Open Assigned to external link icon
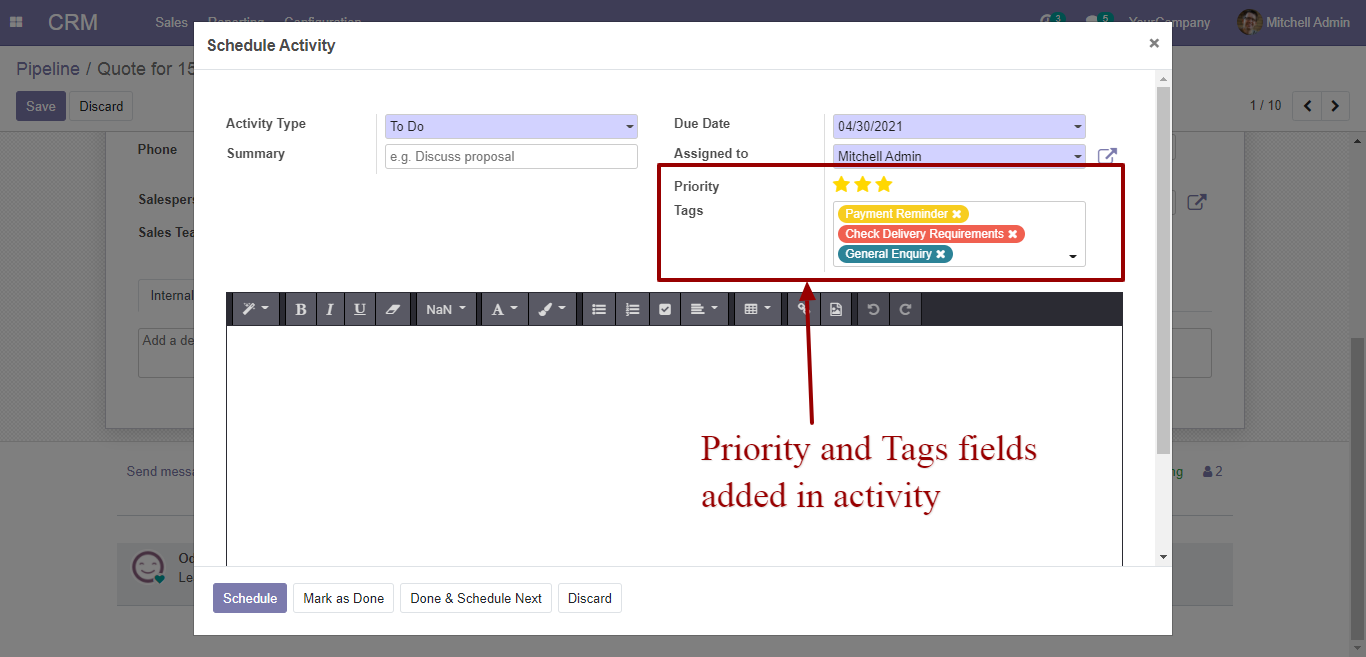Viewport: 1366px width, 657px height. click(1107, 156)
